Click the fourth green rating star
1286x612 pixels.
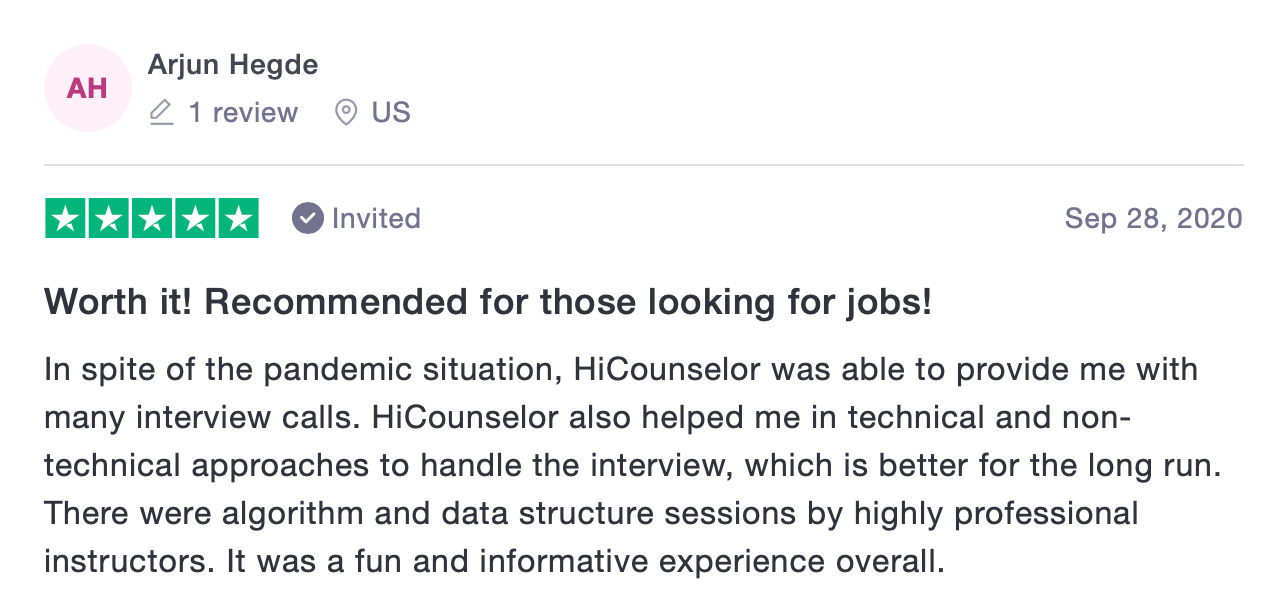coord(195,218)
